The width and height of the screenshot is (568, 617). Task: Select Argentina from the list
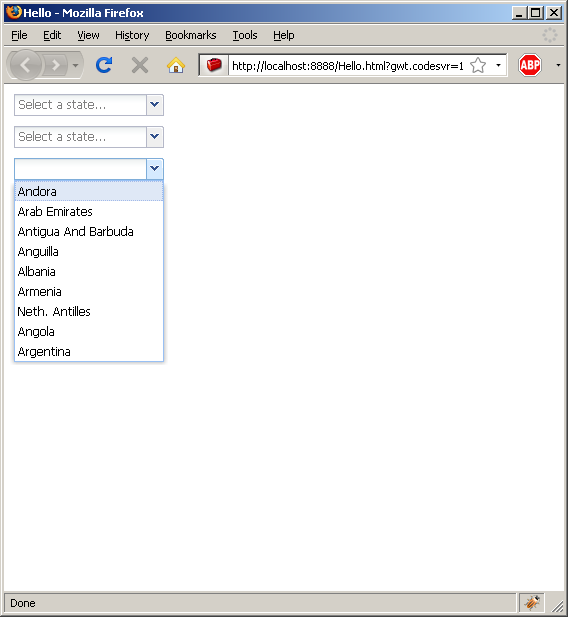(89, 351)
